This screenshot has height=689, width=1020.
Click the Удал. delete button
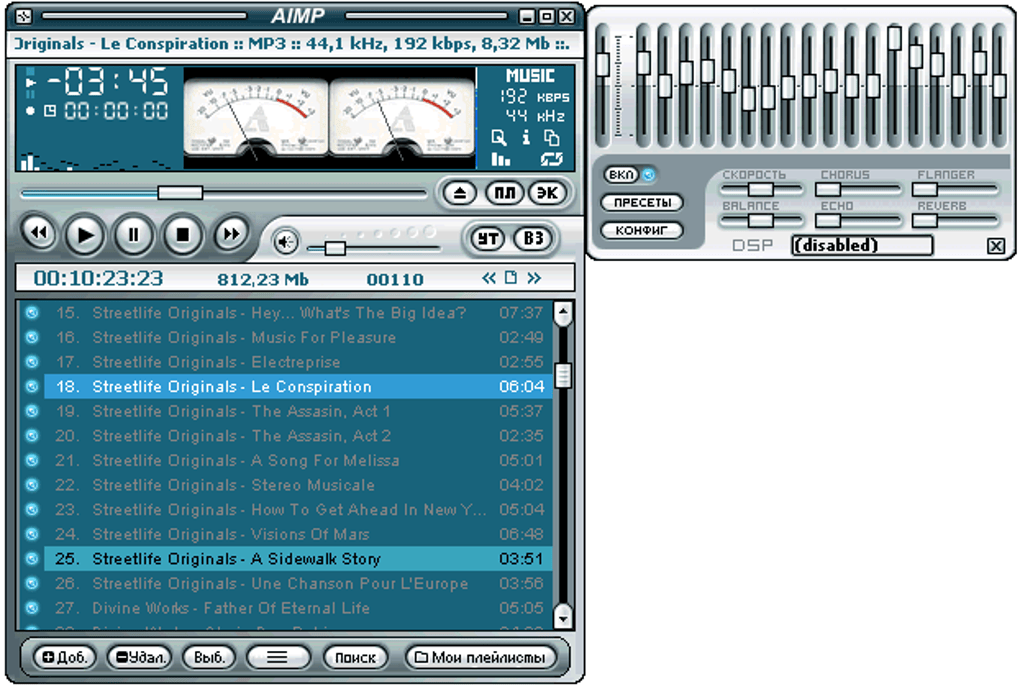click(x=141, y=657)
